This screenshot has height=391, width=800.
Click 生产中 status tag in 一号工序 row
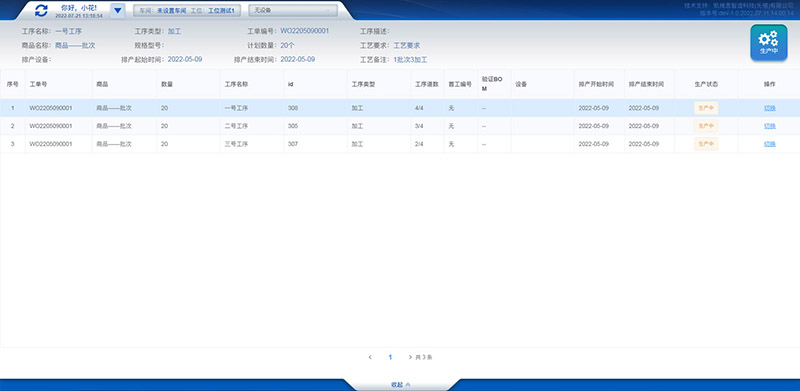pyautogui.click(x=706, y=108)
